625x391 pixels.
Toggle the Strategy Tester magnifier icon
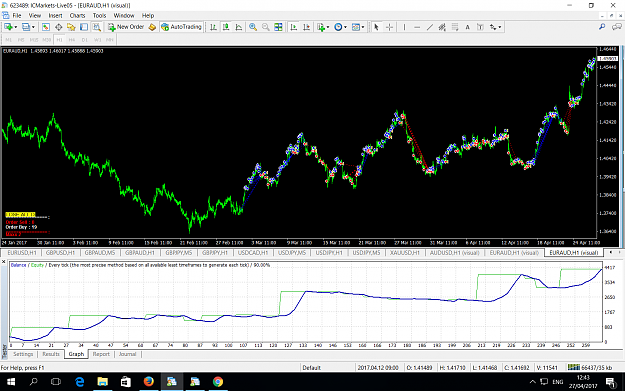(x=96, y=27)
